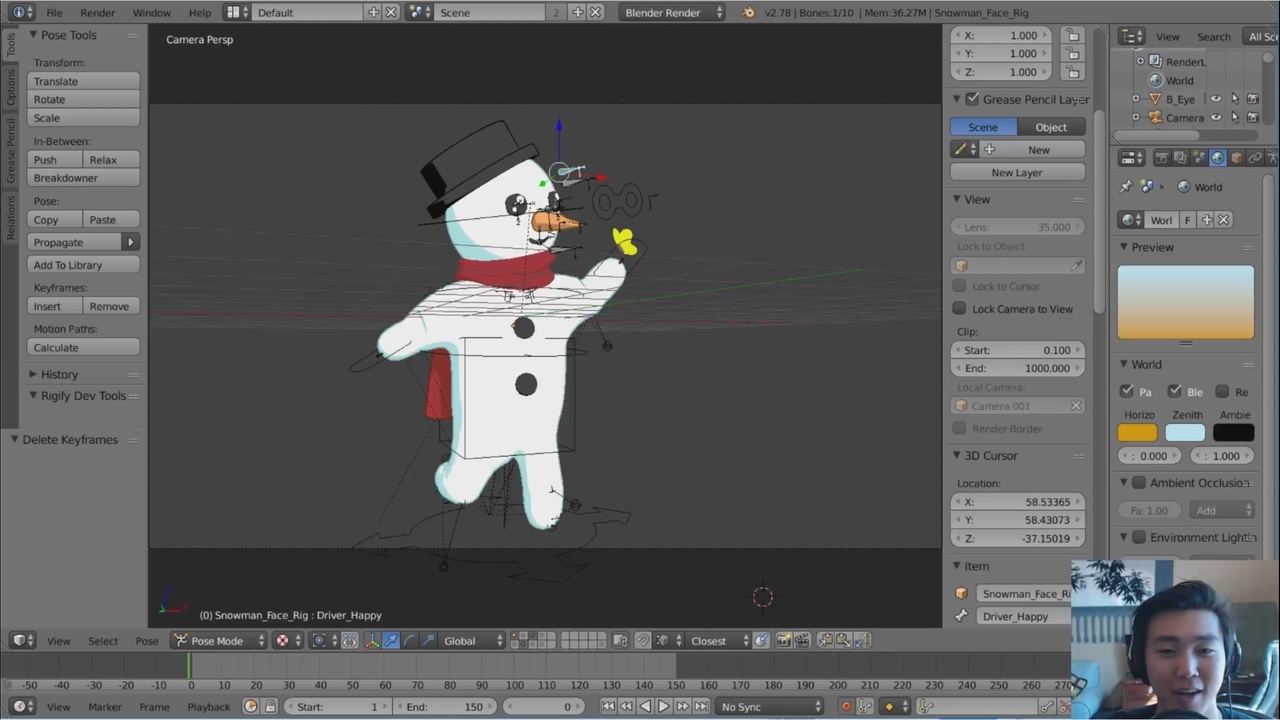Toggle visibility of the Camera object in Outliner
This screenshot has width=1280, height=720.
tap(1216, 117)
